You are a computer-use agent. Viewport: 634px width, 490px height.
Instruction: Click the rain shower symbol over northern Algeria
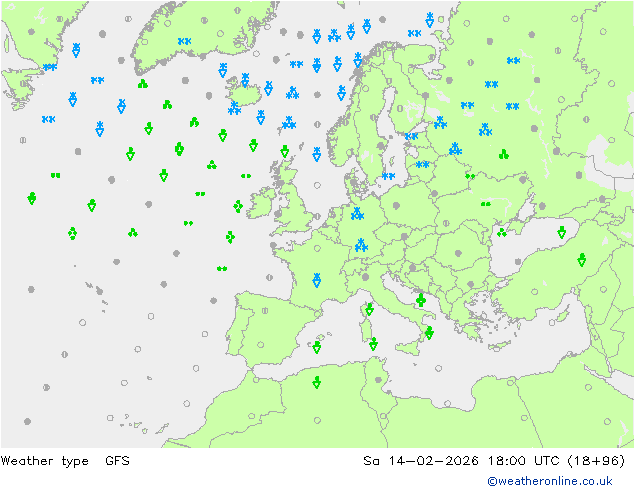point(317,382)
